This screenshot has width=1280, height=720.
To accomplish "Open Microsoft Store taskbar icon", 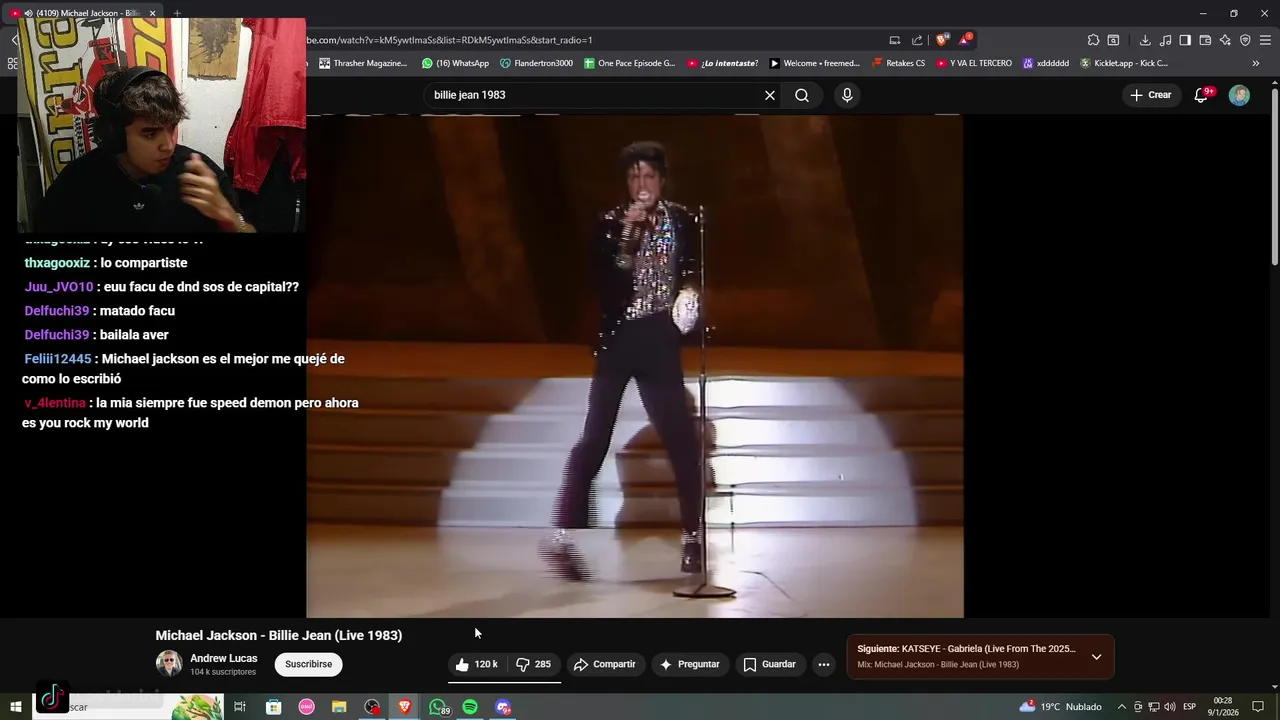I will pyautogui.click(x=273, y=707).
